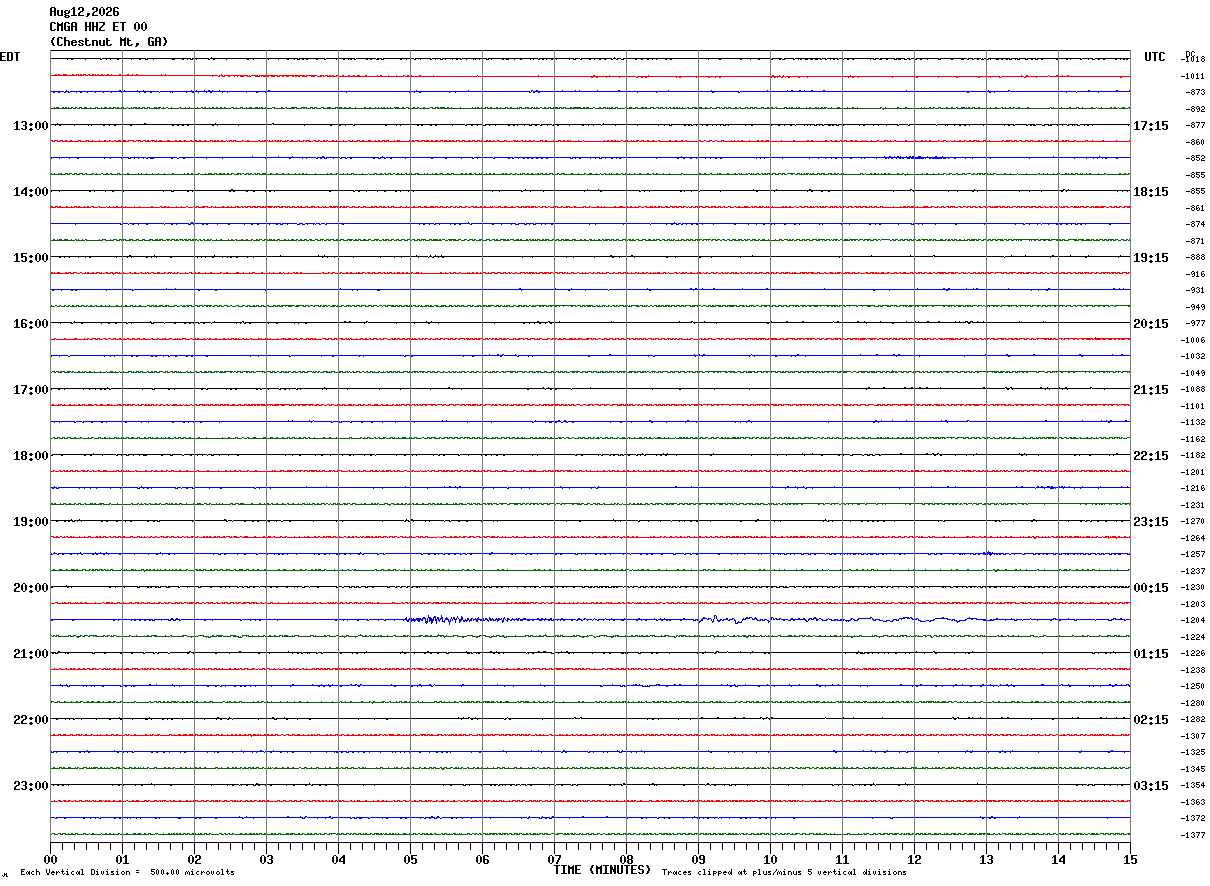The height and width of the screenshot is (886, 1210).
Task: Click minute 05 on the time axis
Action: [x=410, y=859]
